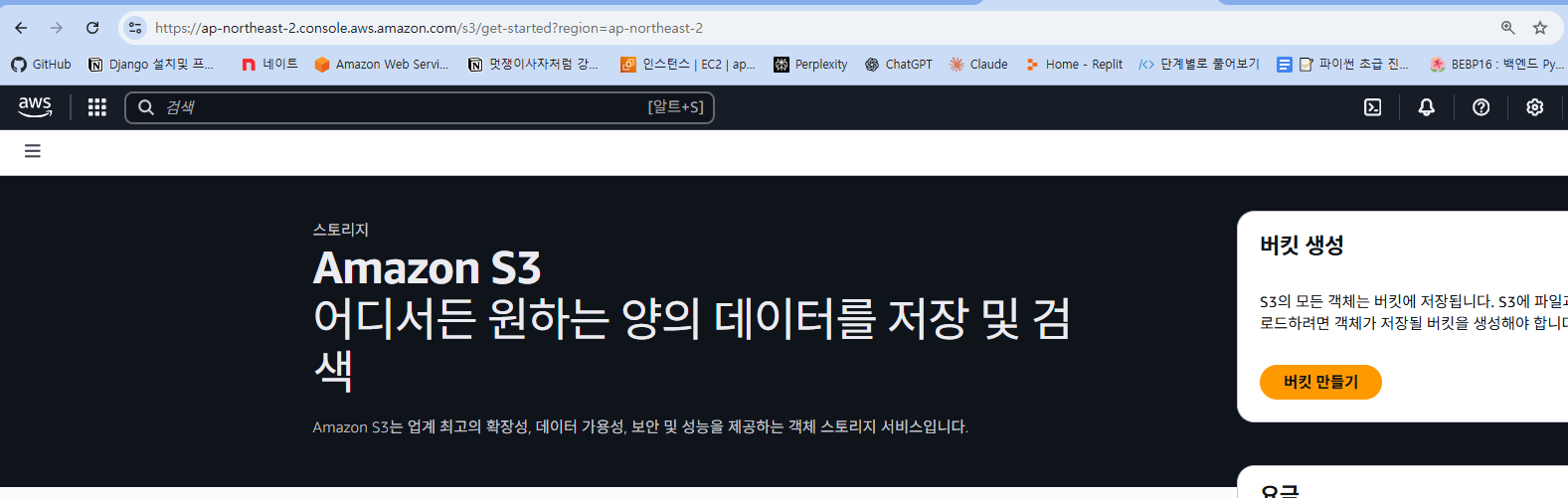Launch AWS CloudShell terminal icon
The height and width of the screenshot is (498, 1568).
(x=1372, y=107)
